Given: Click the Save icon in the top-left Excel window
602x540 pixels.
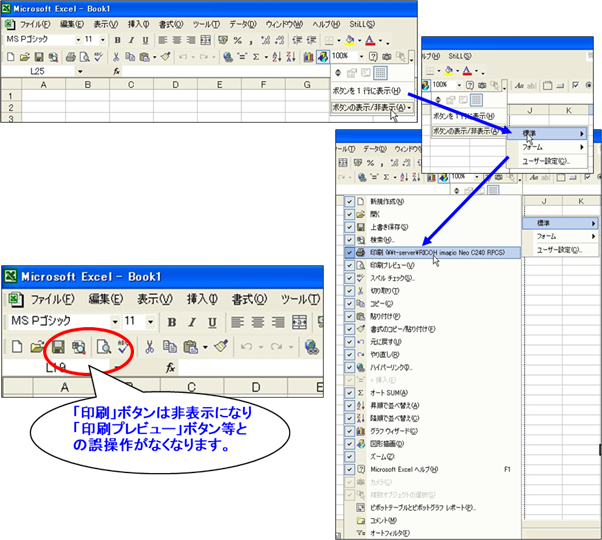Looking at the screenshot, I should click(39, 57).
